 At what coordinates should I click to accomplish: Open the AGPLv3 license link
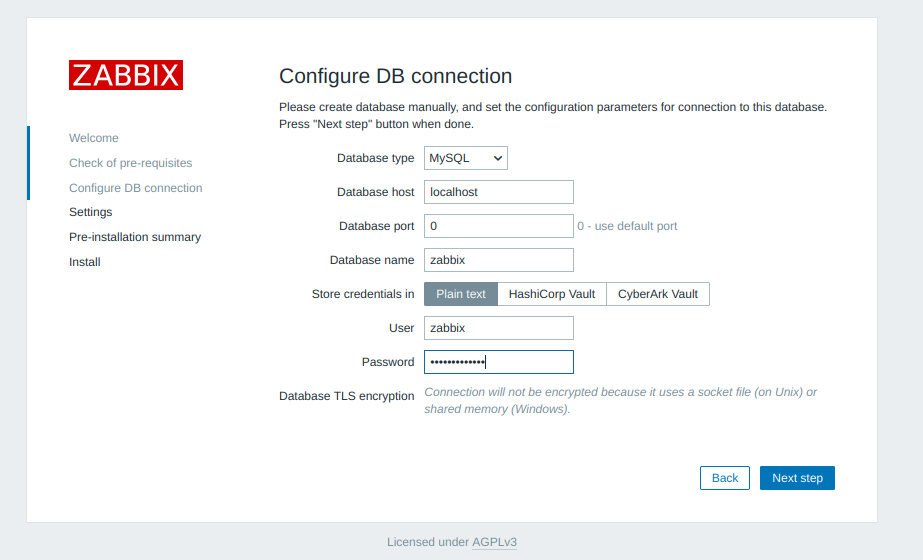tap(494, 542)
